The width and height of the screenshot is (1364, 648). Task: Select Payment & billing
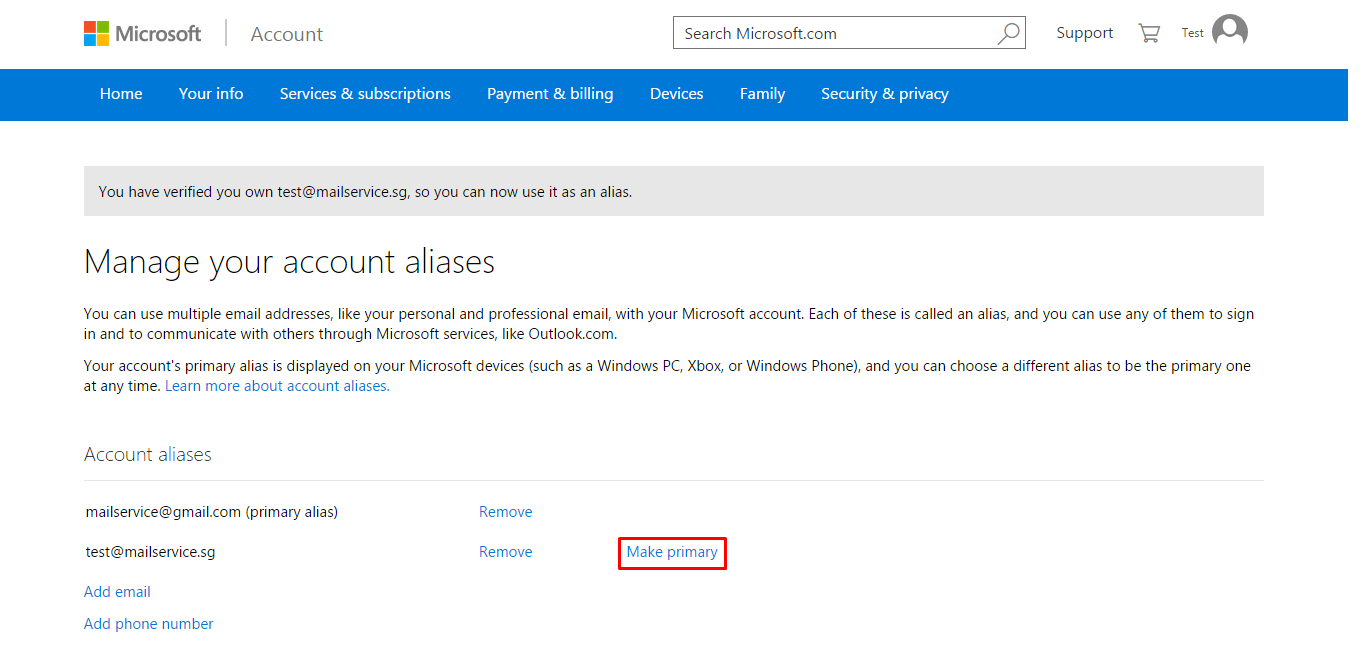550,94
